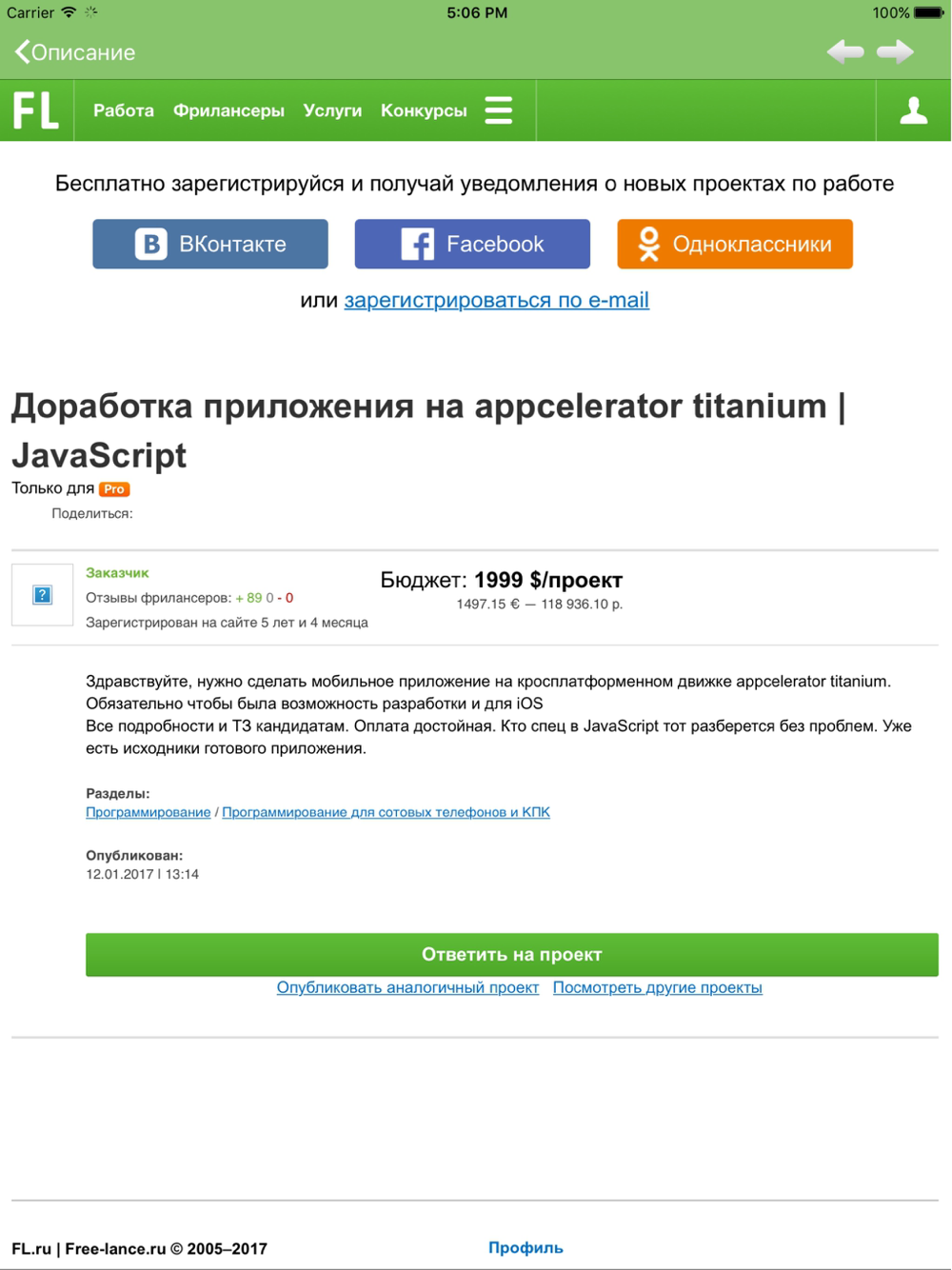Open the Профиль footer link

point(526,1247)
